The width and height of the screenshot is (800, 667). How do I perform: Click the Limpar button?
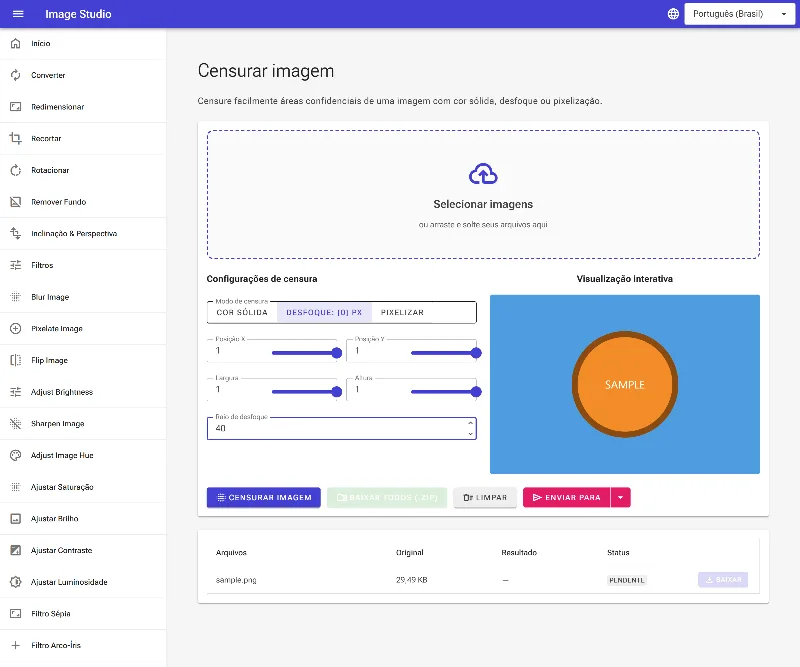[x=485, y=497]
